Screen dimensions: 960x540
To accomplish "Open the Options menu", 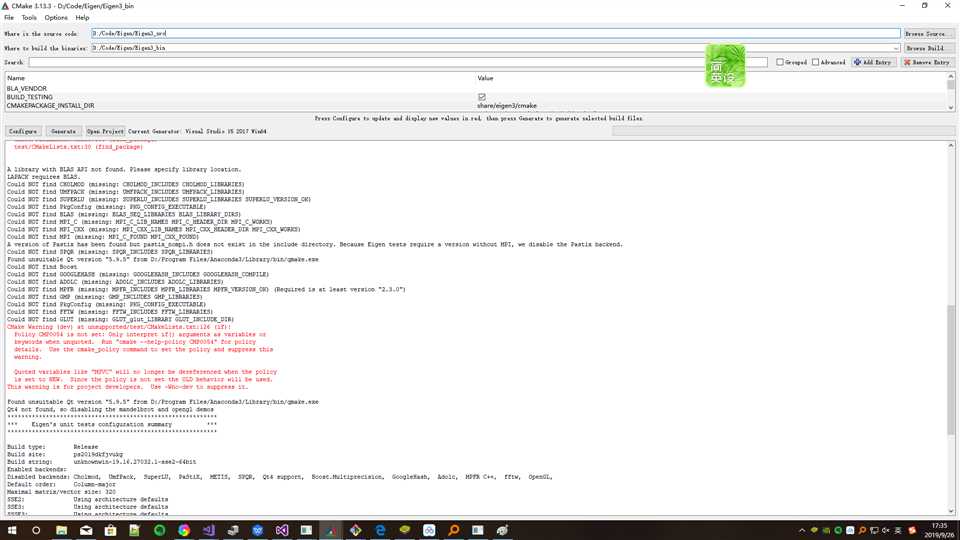I will (x=56, y=18).
